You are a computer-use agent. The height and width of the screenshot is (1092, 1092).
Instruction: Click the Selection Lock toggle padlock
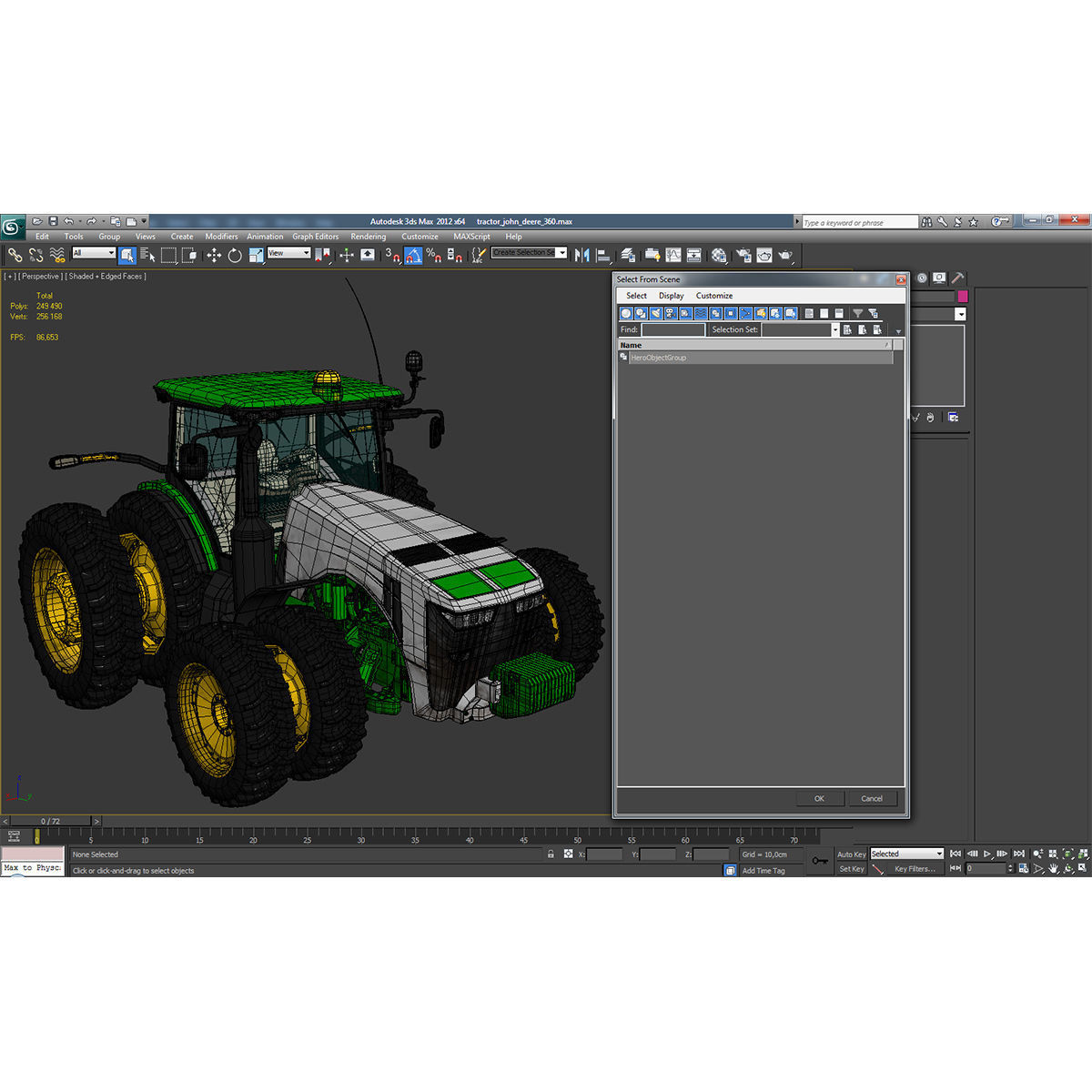[551, 854]
